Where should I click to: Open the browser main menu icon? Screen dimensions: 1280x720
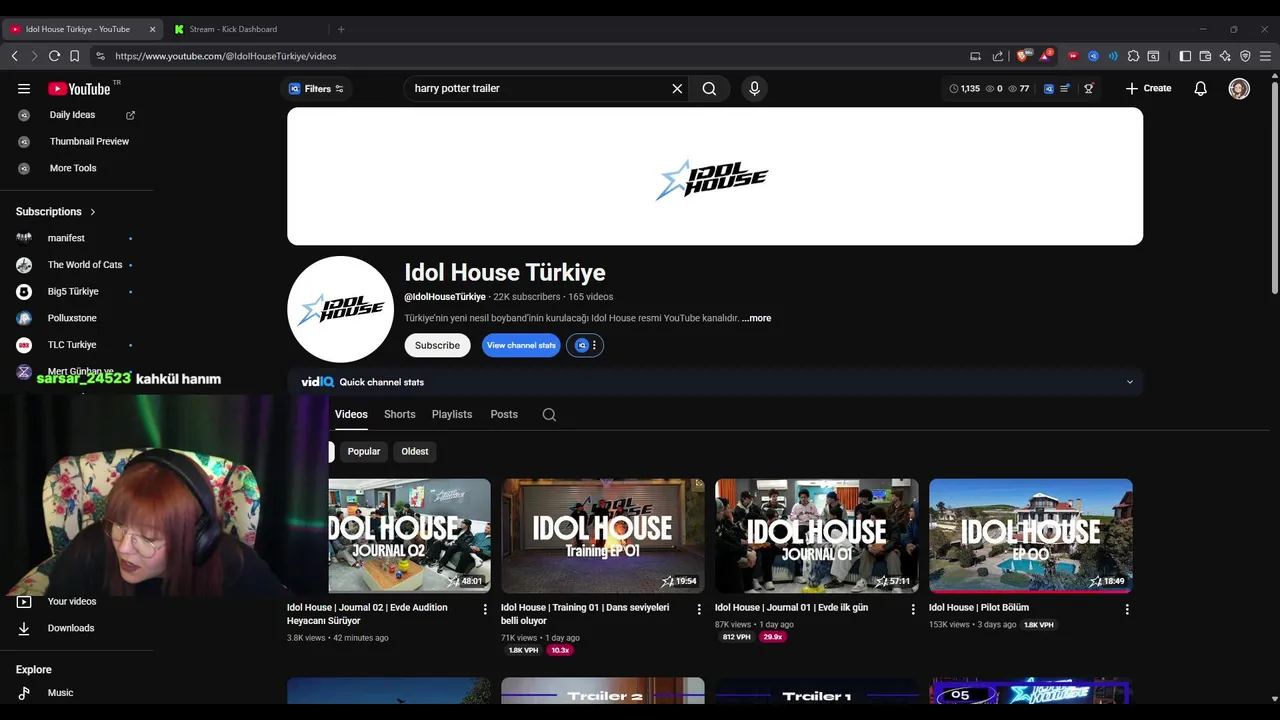tap(1265, 56)
